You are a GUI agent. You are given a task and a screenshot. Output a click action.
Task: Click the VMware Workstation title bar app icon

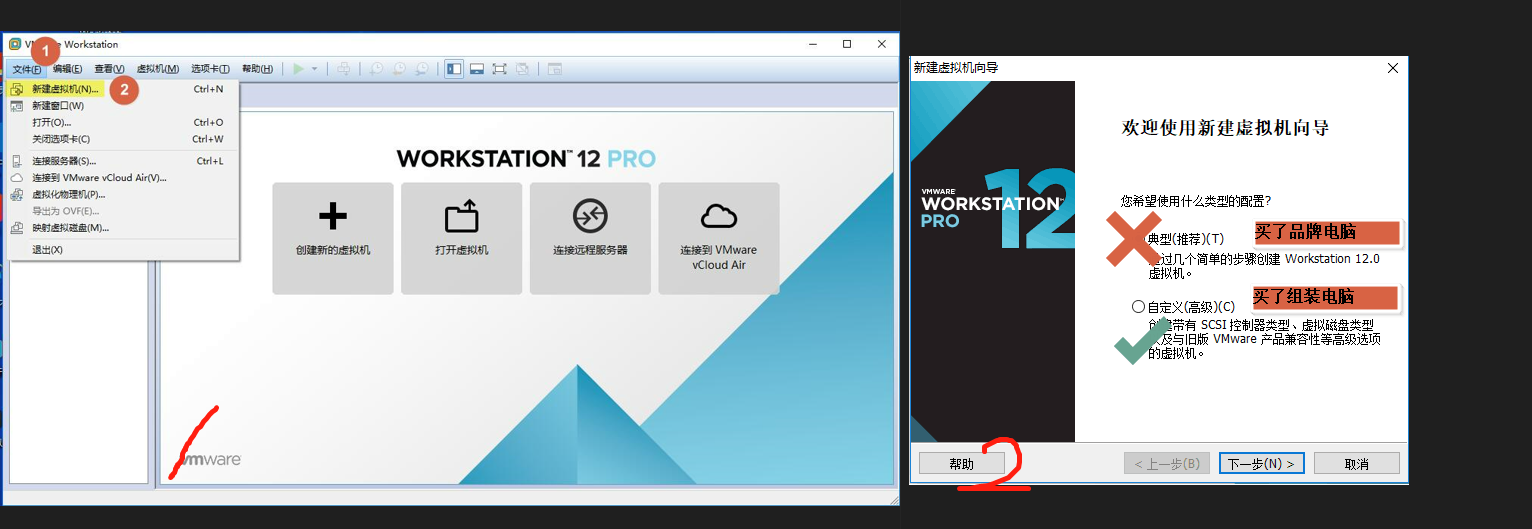coord(15,44)
